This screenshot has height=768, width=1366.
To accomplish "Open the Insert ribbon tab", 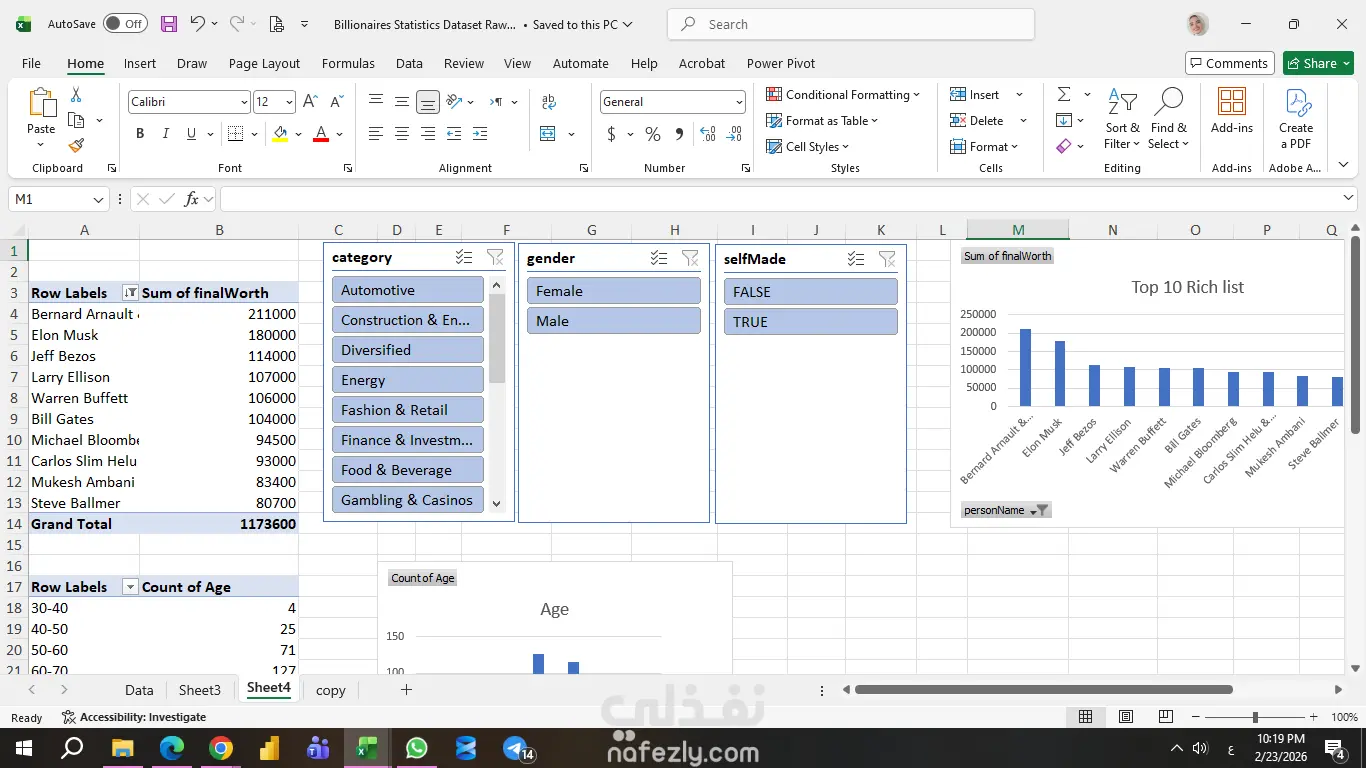I will pos(140,63).
